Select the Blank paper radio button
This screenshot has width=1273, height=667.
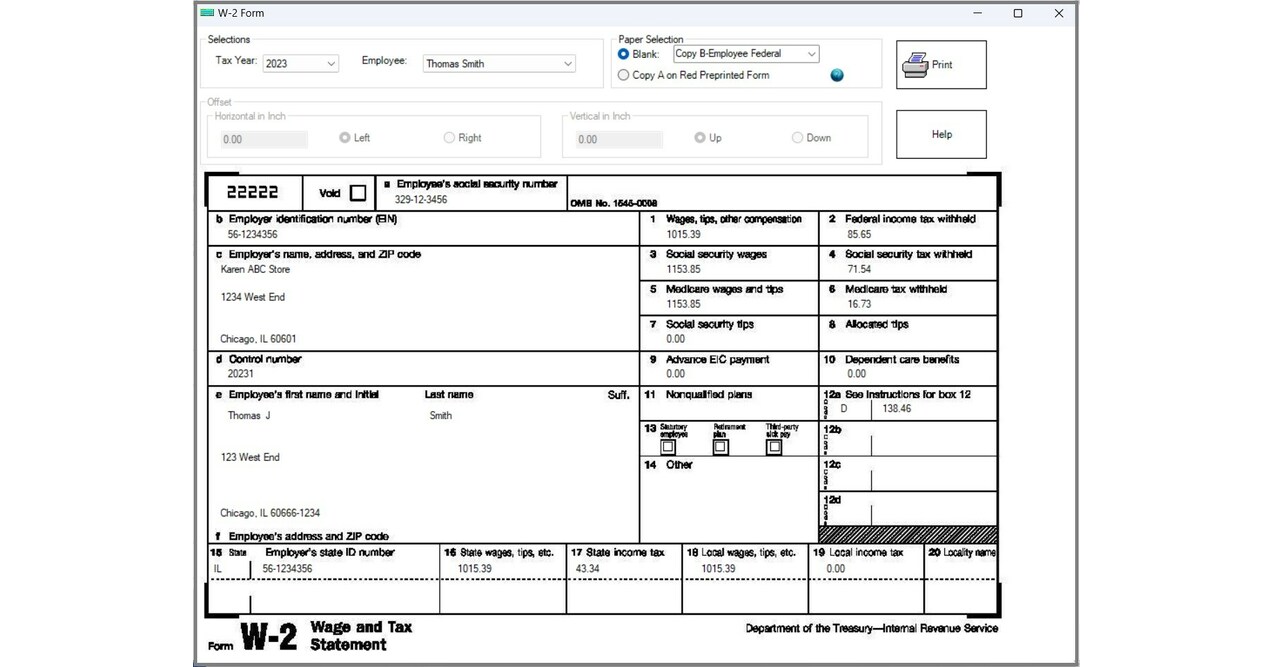point(622,54)
